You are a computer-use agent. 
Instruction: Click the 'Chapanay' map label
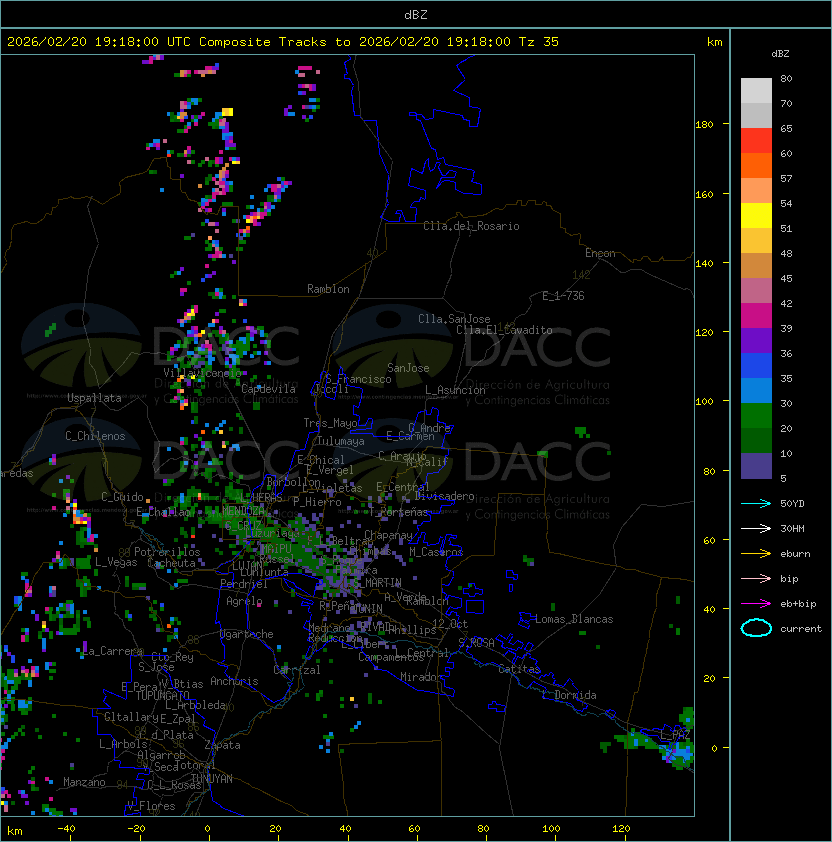tap(388, 535)
